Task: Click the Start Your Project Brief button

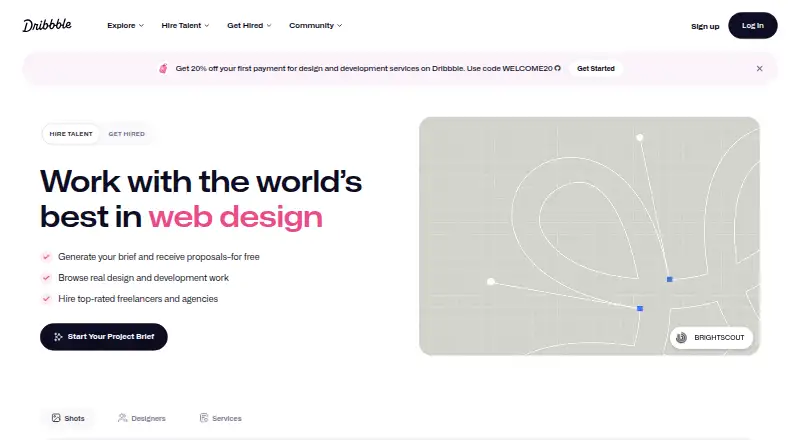Action: point(104,337)
